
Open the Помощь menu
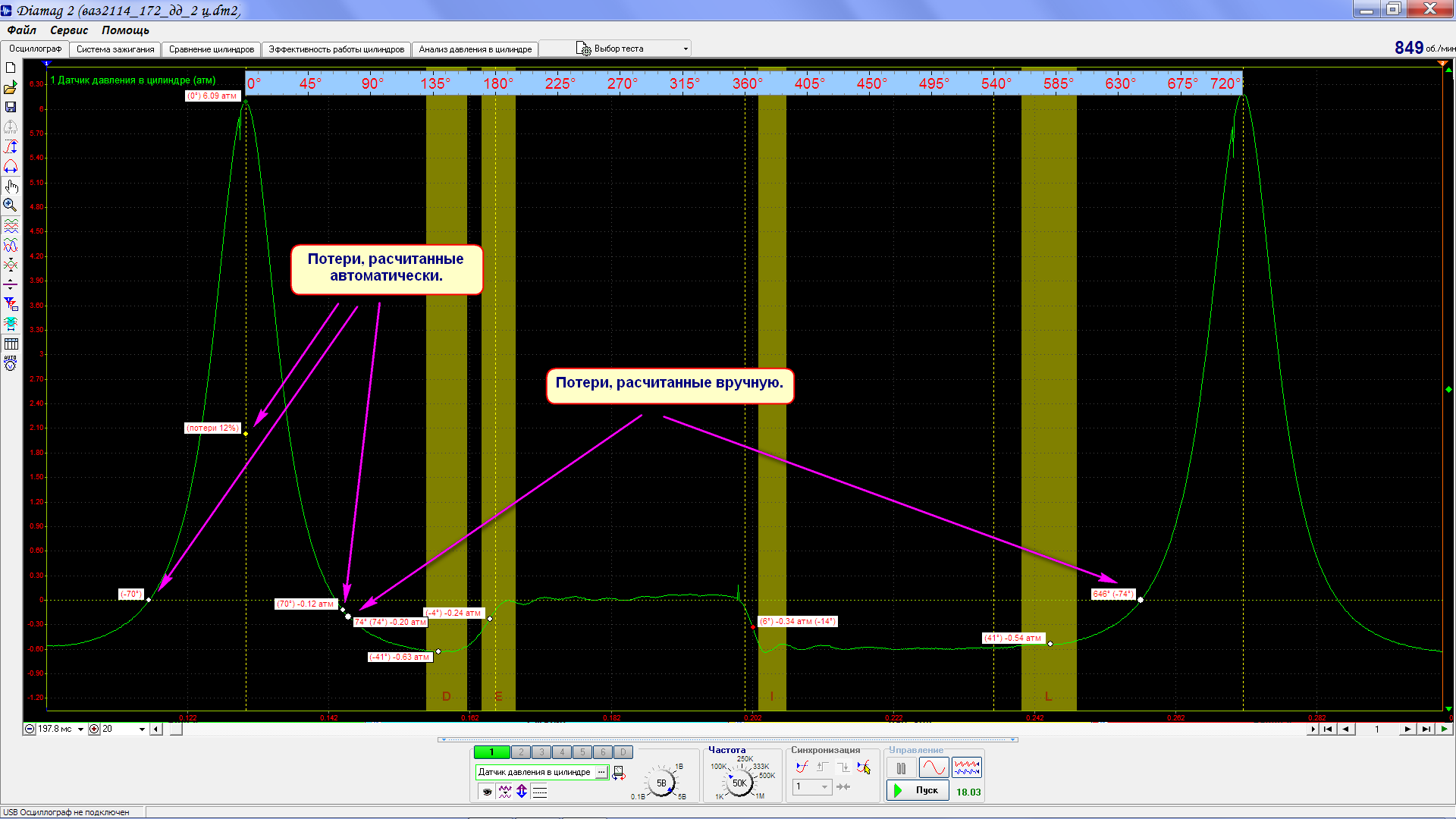tap(125, 30)
